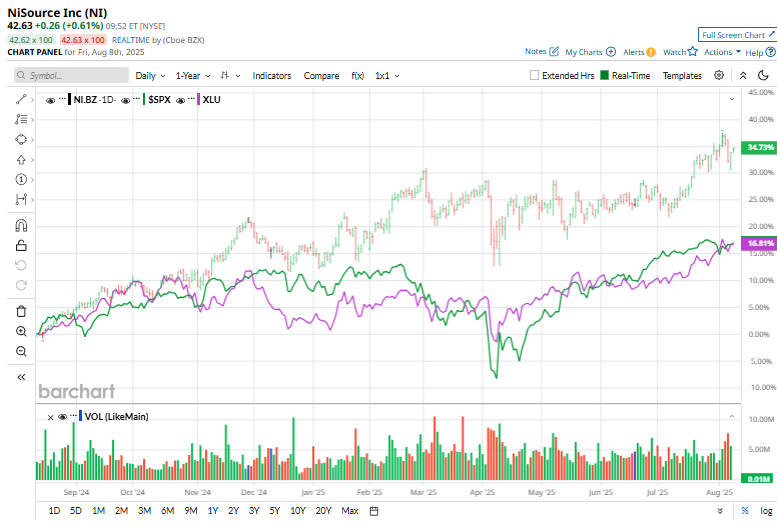Open options dots for NI.BZ series

pyautogui.click(x=62, y=99)
